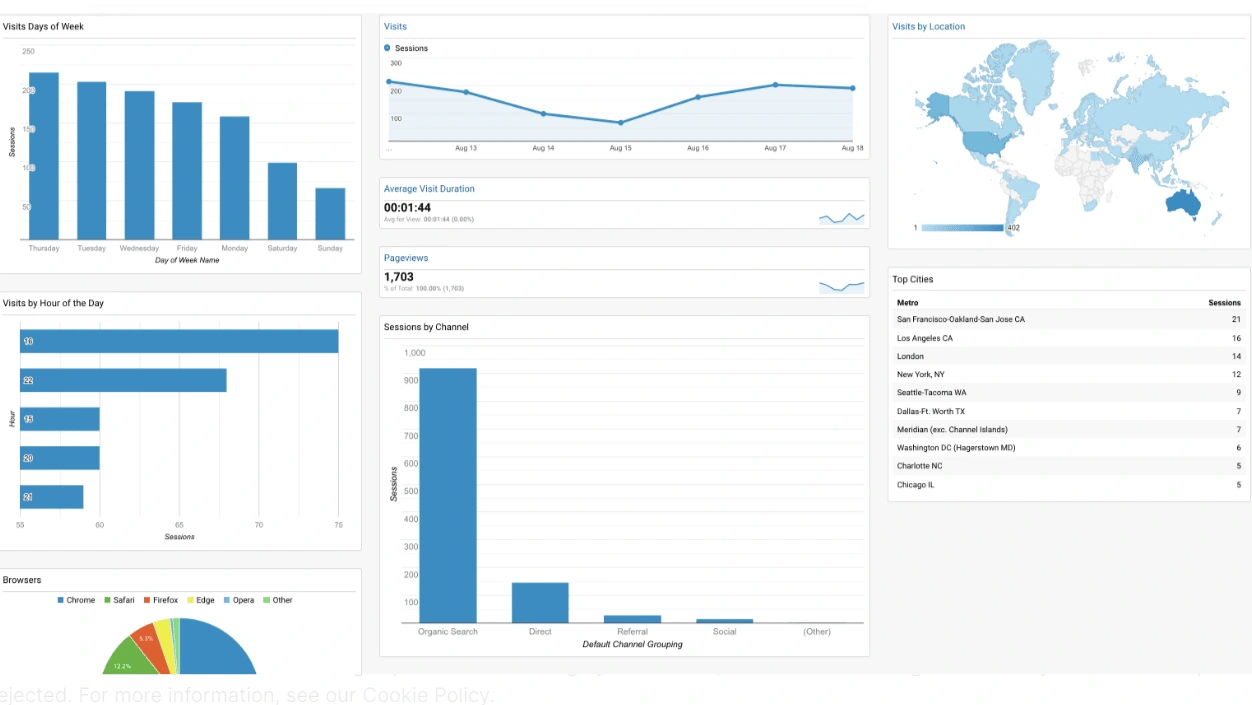The image size is (1252, 705).
Task: Click the map color scale bar near 402
Action: pyautogui.click(x=962, y=228)
